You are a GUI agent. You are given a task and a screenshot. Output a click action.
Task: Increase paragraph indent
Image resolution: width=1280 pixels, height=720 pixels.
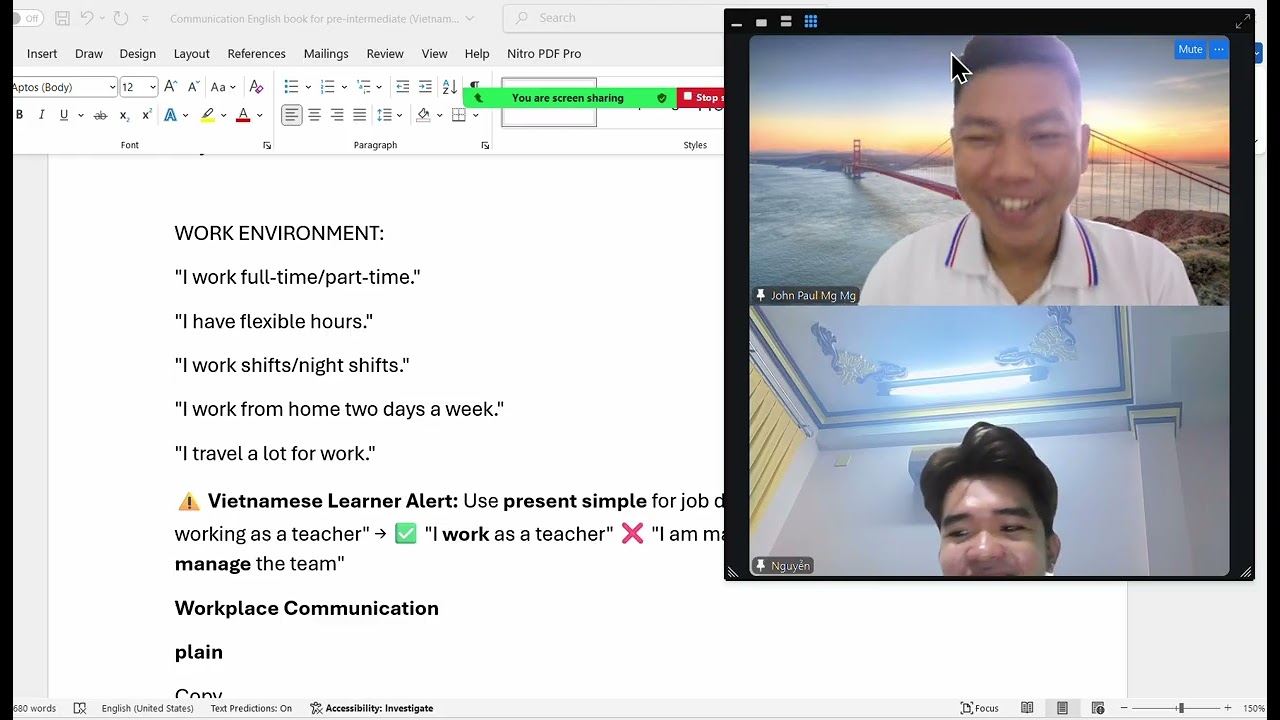coord(425,87)
